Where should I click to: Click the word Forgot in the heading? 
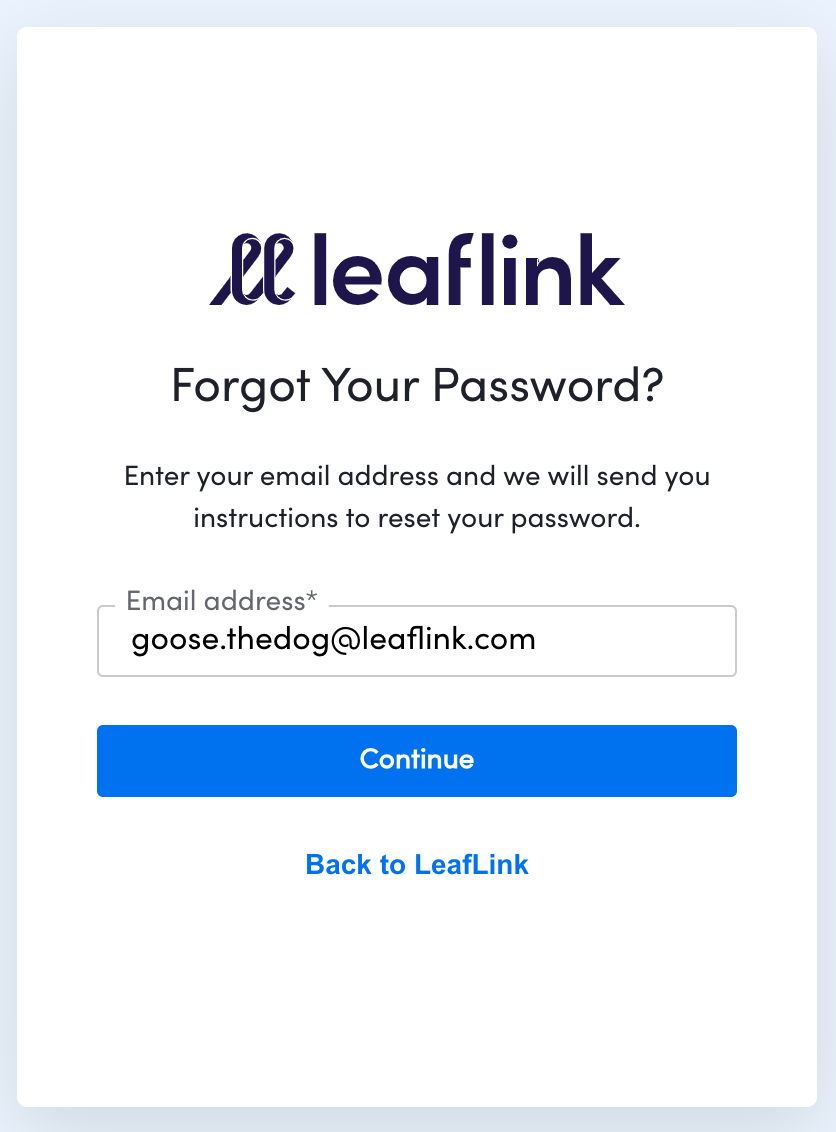click(240, 386)
